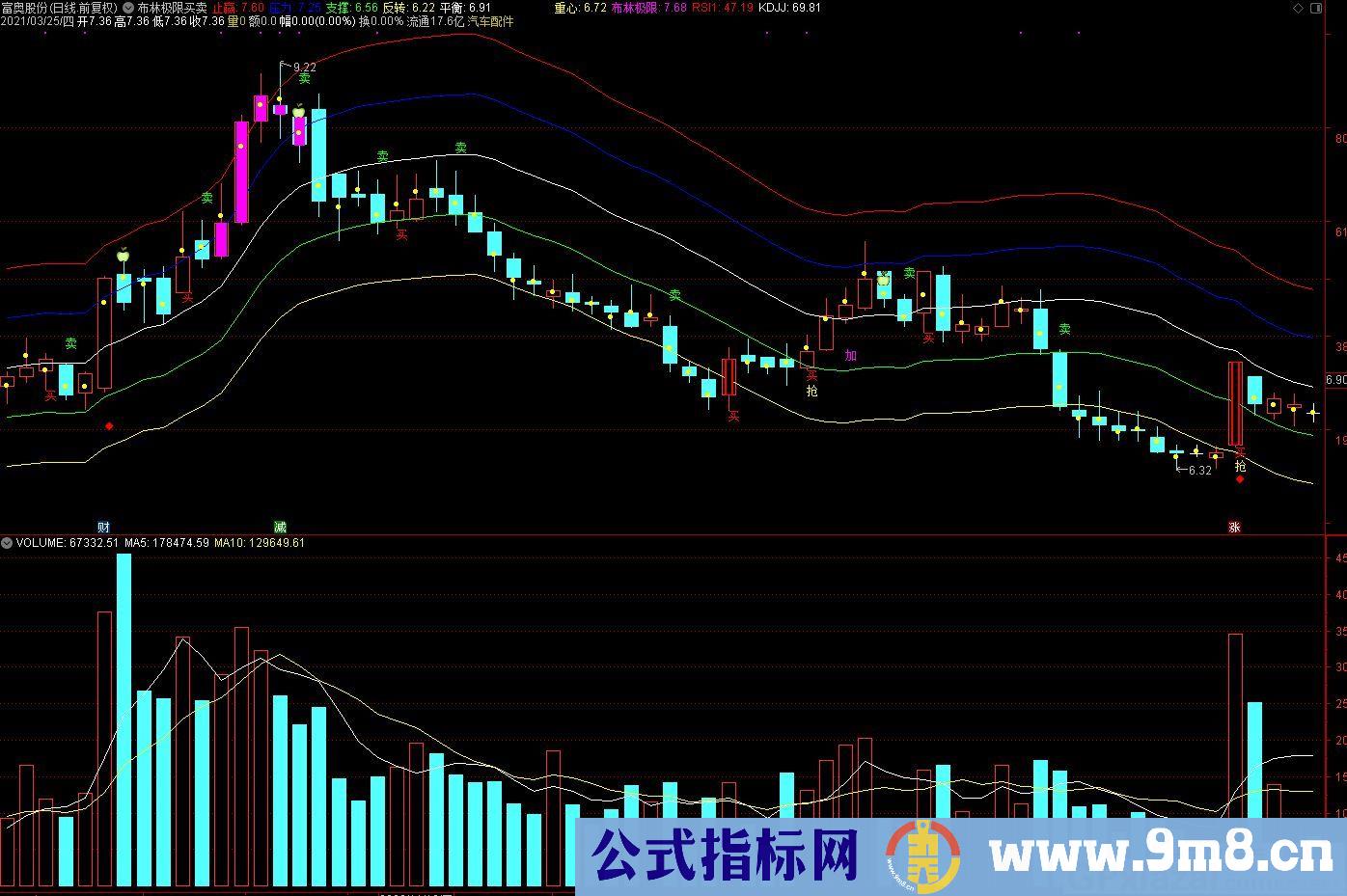
Task: Click the stock title 富奥股份(日线.前复权)
Action: (60, 8)
